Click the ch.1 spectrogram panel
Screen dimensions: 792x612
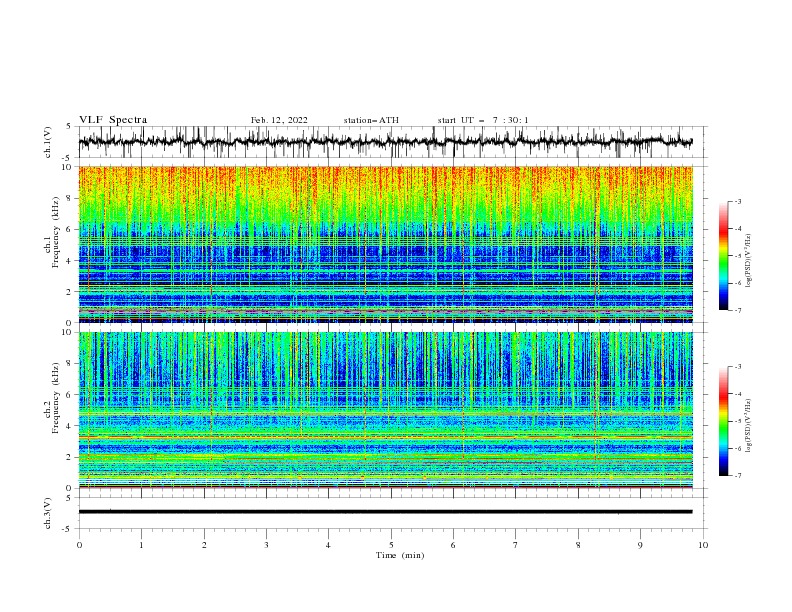pos(385,244)
